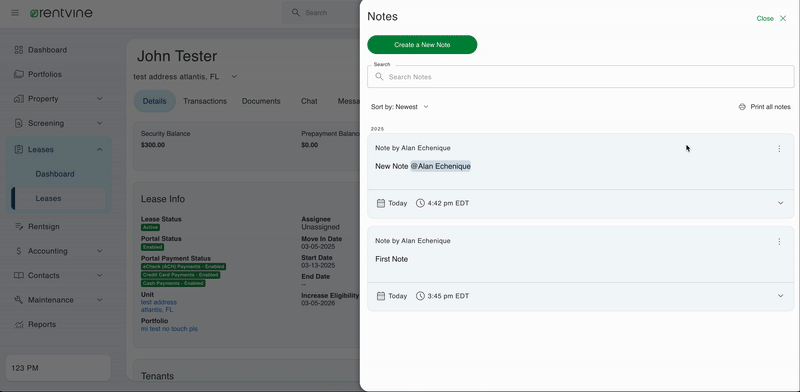Switch to the Chat tab
The height and width of the screenshot is (392, 800).
309,101
